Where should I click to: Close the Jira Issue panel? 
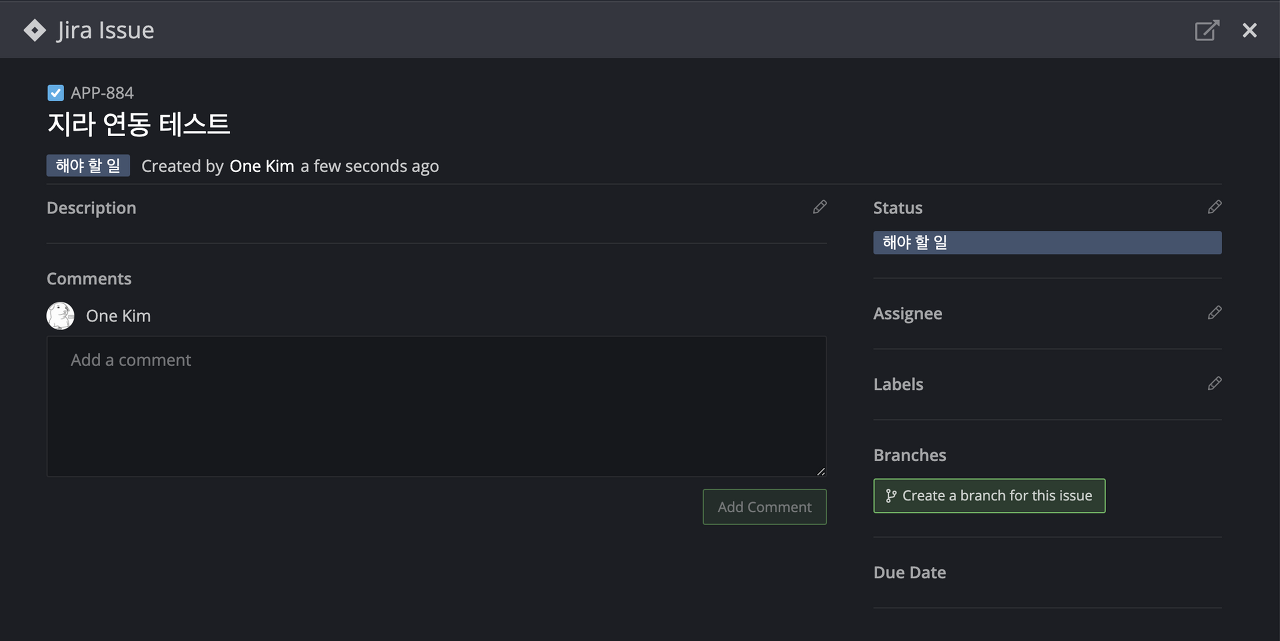coord(1249,30)
